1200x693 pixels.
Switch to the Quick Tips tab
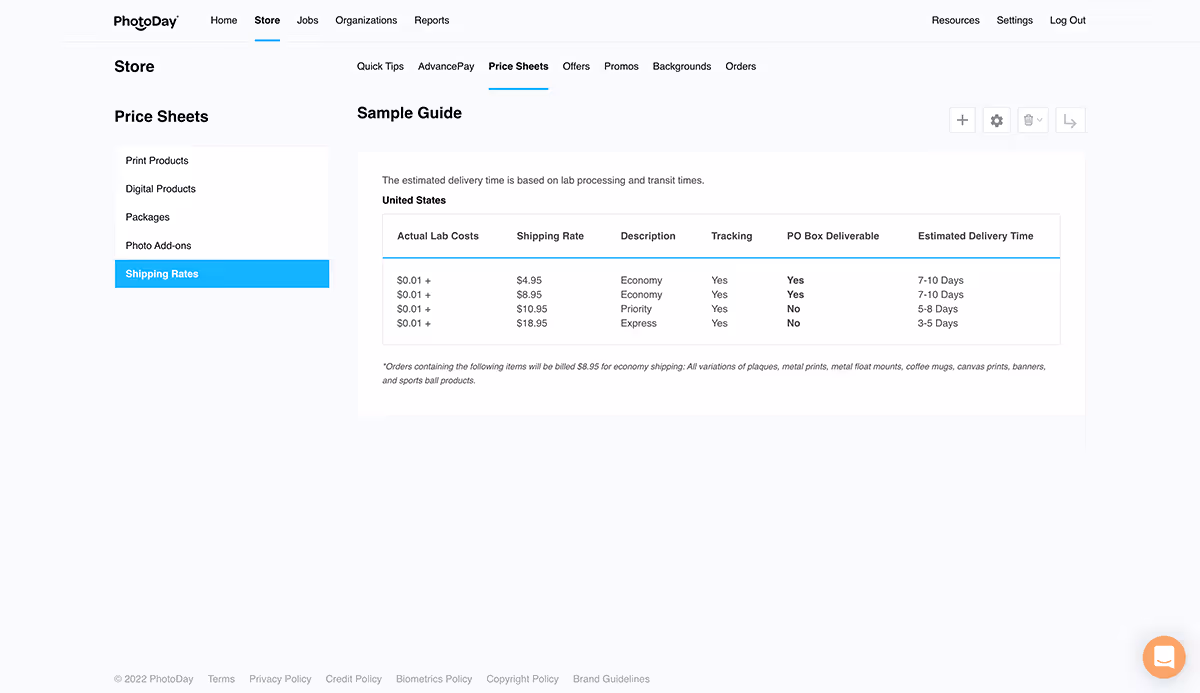click(380, 66)
